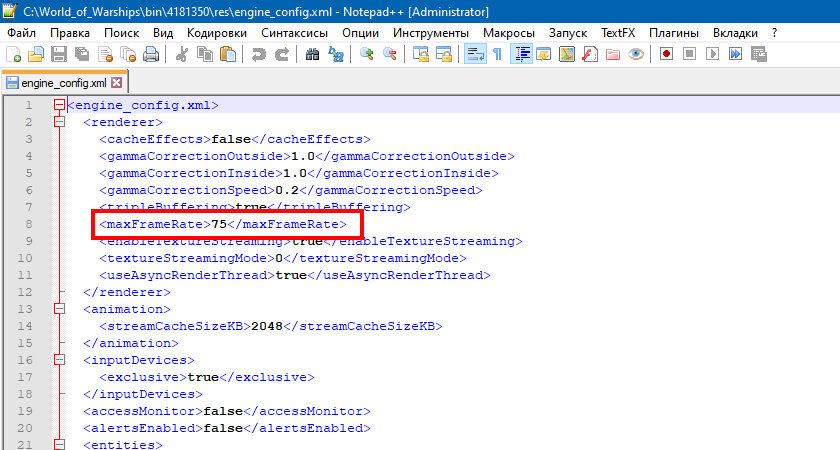Zoom out with the magnifier minus icon

tap(389, 54)
